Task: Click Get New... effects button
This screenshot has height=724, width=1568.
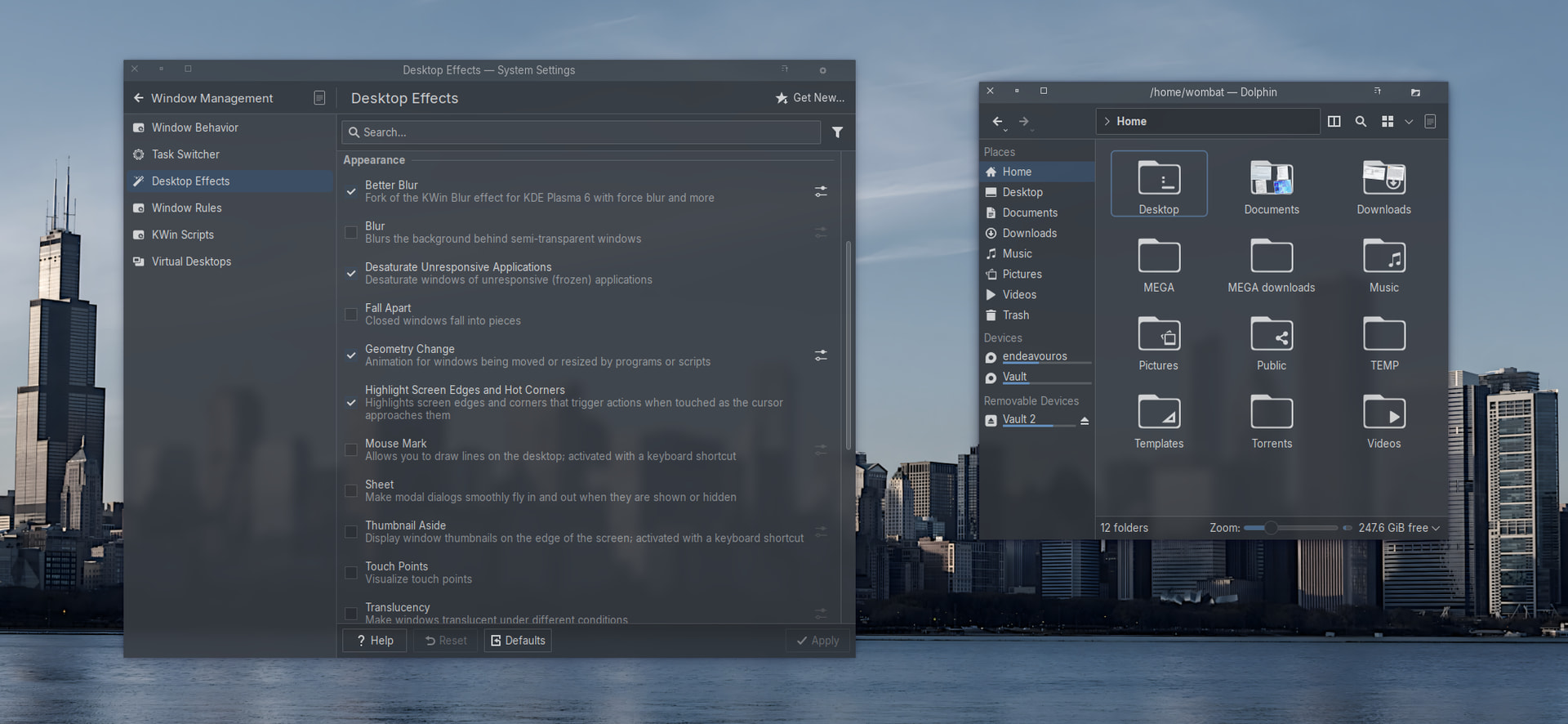Action: point(810,98)
